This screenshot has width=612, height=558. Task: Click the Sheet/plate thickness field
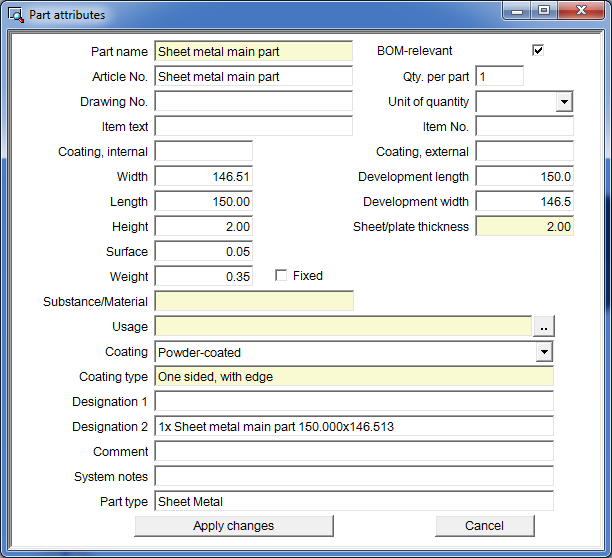point(524,227)
